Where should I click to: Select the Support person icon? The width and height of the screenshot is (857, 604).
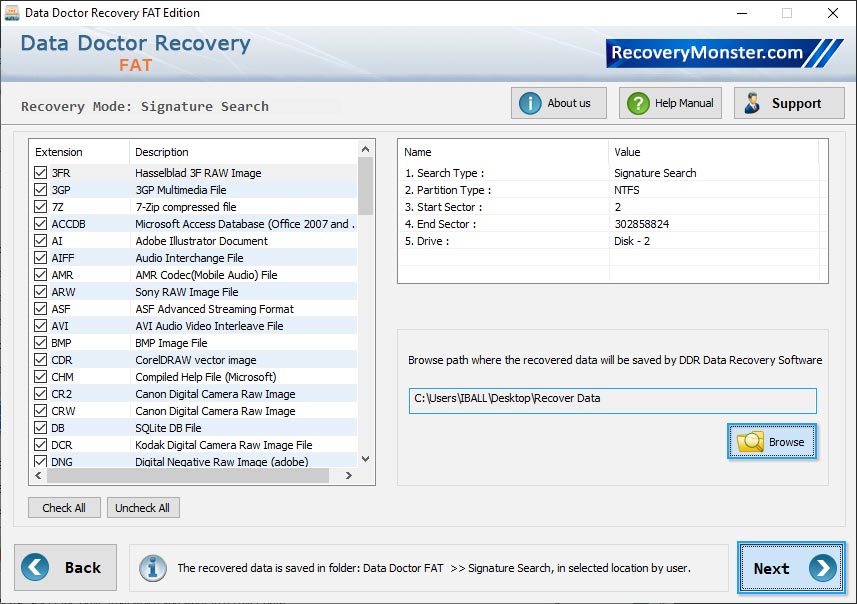tap(752, 103)
